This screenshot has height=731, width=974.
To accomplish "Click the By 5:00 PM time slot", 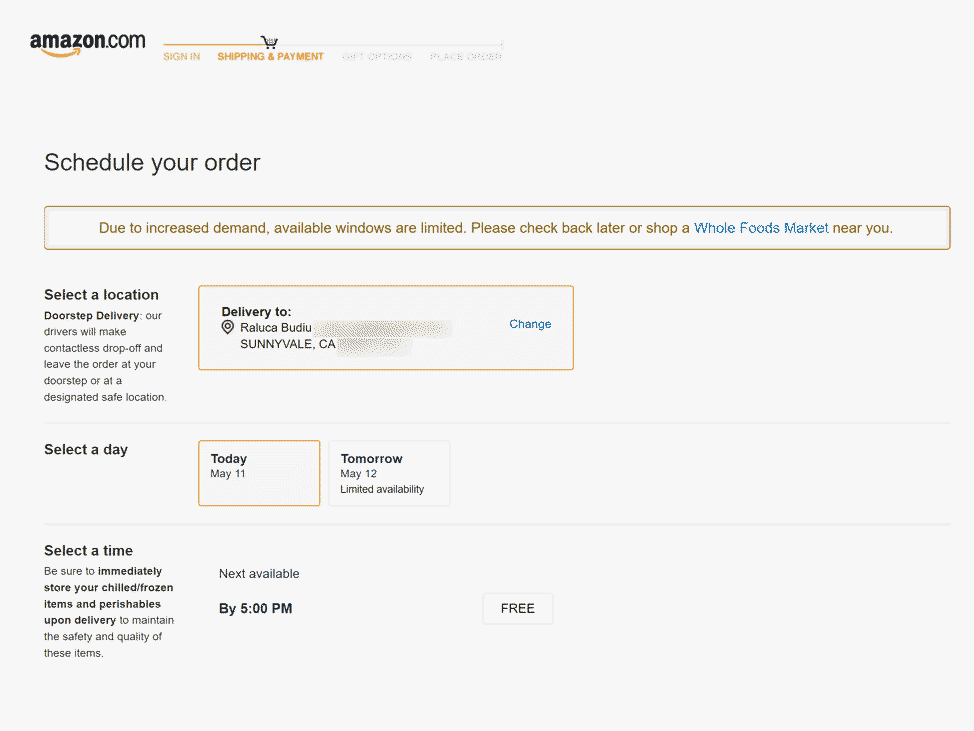I will [255, 608].
